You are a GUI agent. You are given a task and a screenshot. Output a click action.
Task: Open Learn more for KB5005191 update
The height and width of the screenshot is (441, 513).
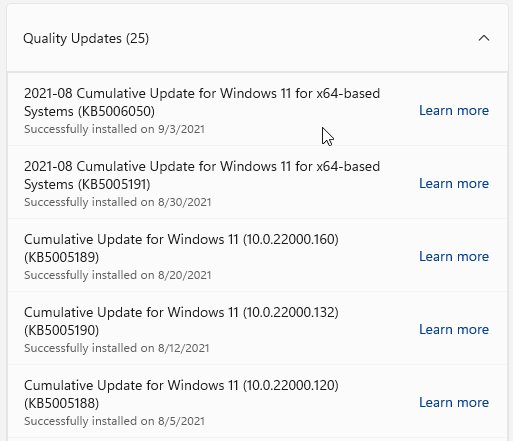tap(454, 184)
